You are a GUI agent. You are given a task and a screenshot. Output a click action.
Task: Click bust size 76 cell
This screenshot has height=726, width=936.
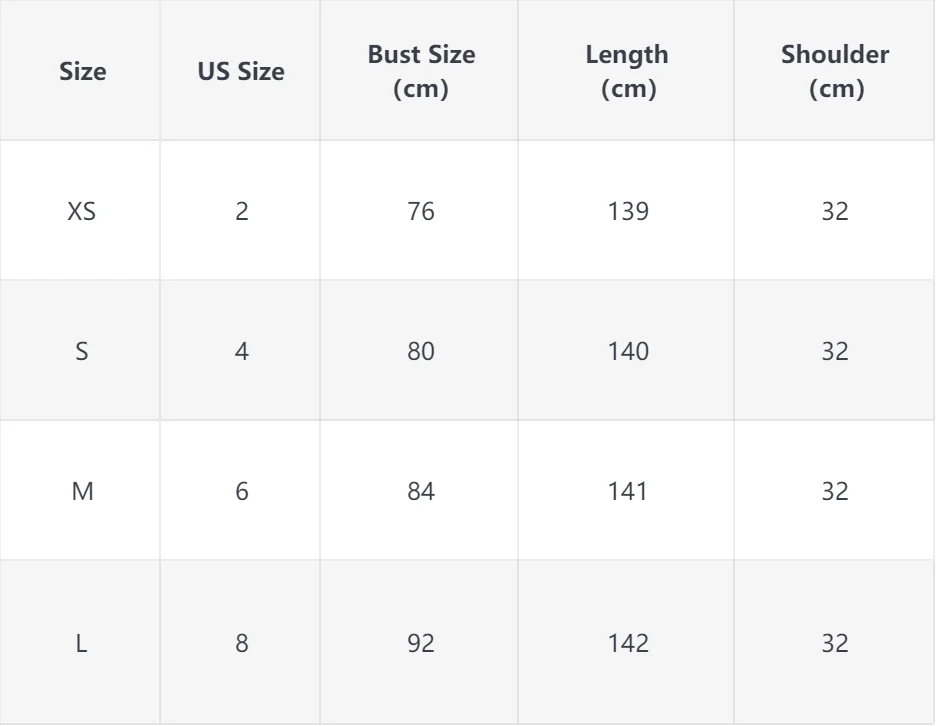pos(421,211)
